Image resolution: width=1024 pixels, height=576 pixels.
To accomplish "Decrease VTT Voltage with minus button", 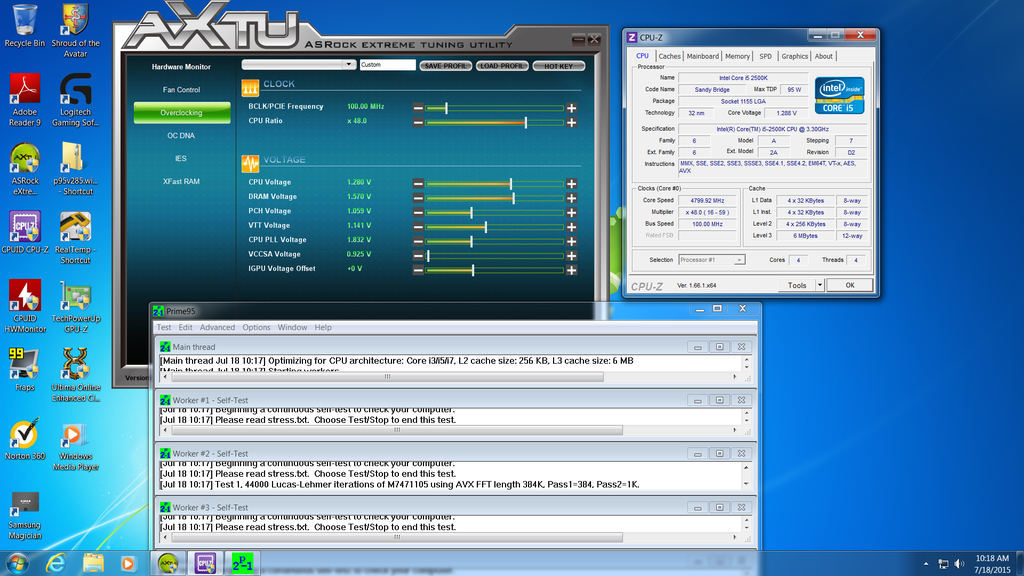I will coord(418,227).
